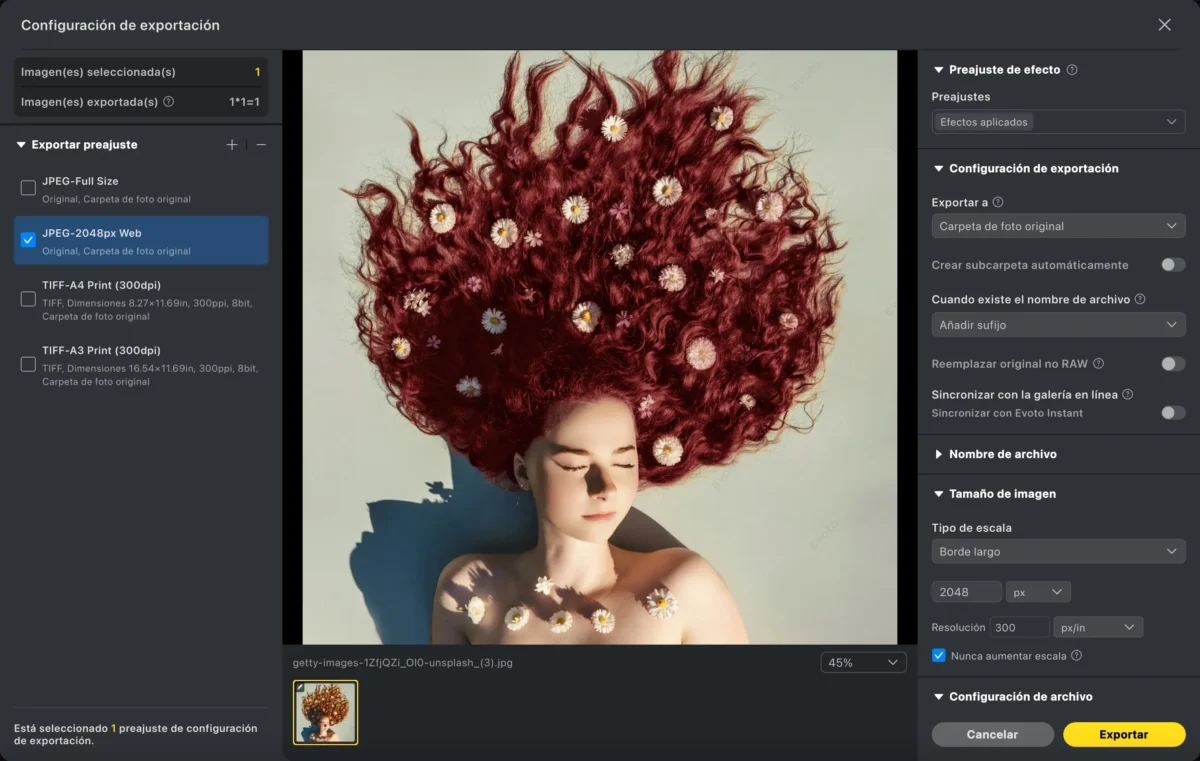Click the preset status message at bottom left

point(135,734)
